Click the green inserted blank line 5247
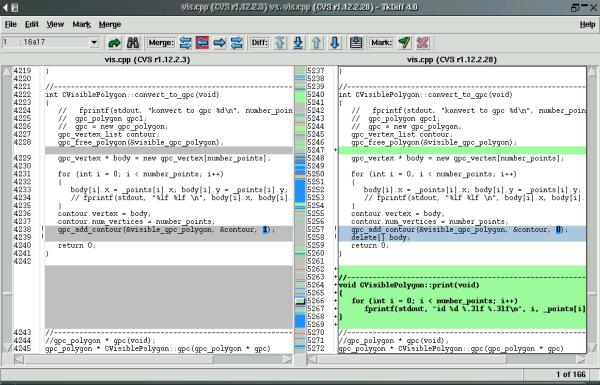This screenshot has width=600, height=385. (x=462, y=150)
